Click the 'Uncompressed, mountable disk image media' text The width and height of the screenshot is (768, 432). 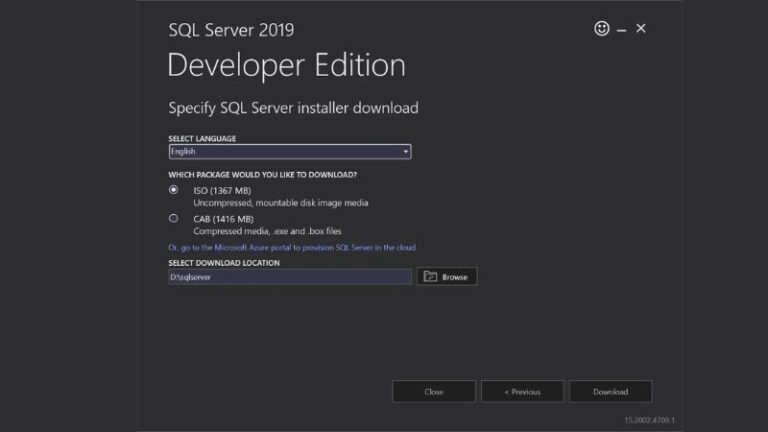[x=281, y=203]
